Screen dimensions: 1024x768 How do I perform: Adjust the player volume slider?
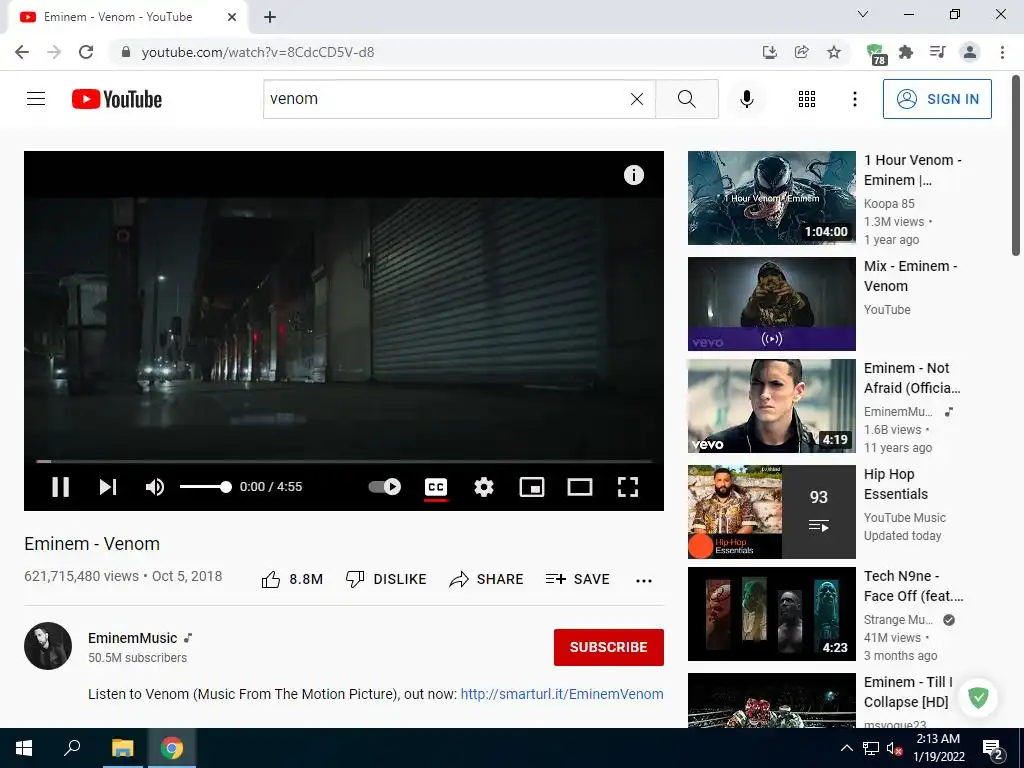click(x=205, y=487)
